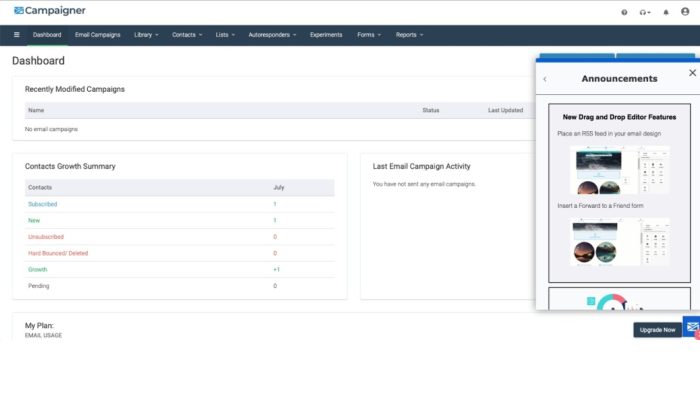
Task: Click the Pending row label
Action: (x=38, y=286)
